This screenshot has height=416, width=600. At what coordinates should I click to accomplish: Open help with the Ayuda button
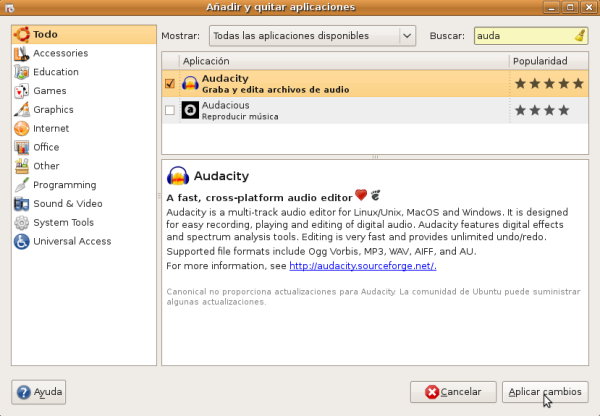[x=39, y=392]
